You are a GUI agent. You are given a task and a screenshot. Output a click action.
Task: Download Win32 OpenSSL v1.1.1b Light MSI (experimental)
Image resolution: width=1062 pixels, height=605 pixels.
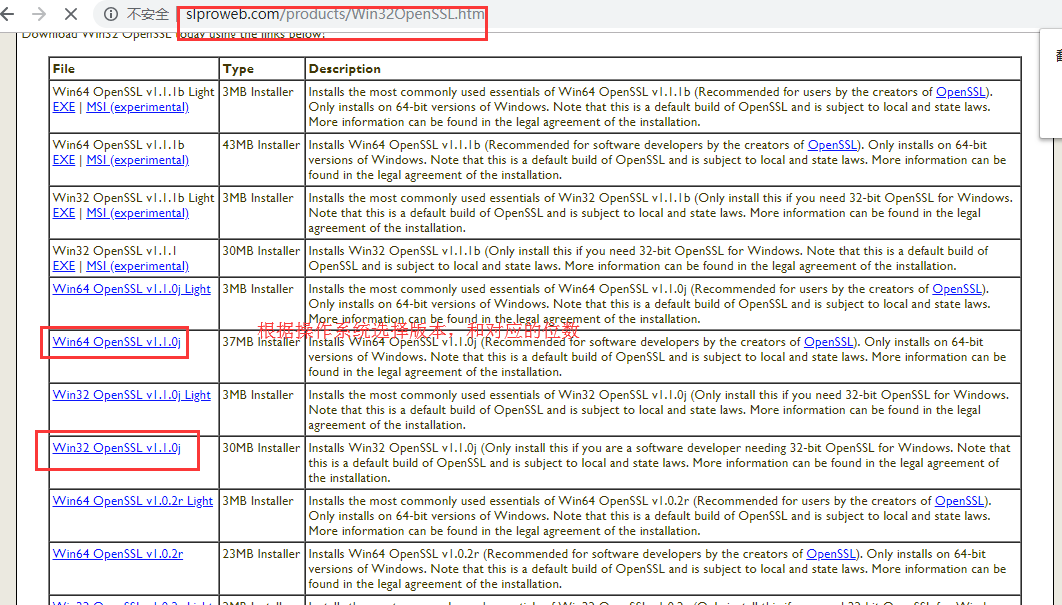click(x=137, y=213)
